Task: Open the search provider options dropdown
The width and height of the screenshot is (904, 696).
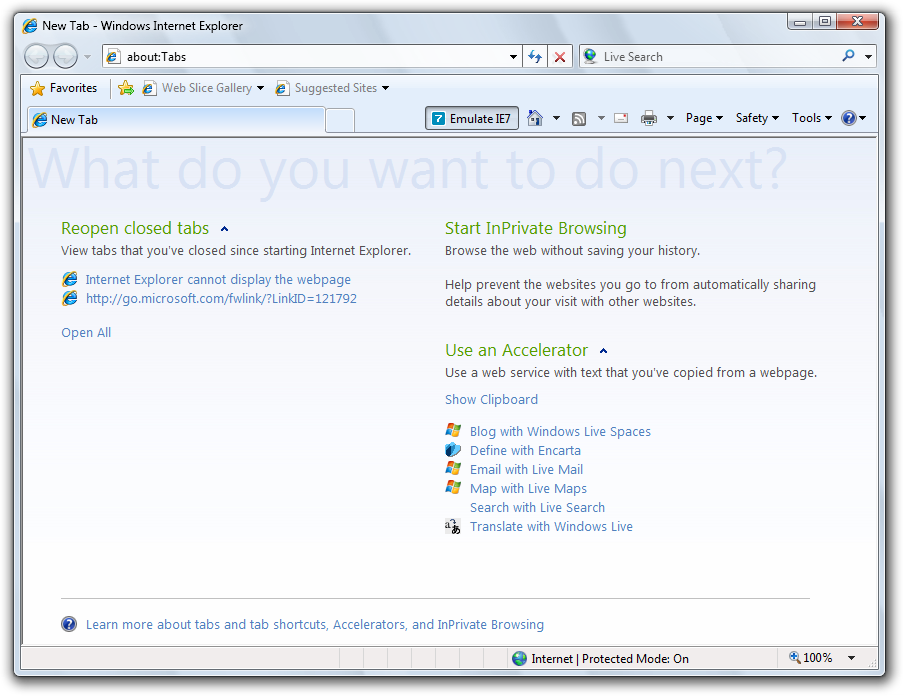Action: 868,57
